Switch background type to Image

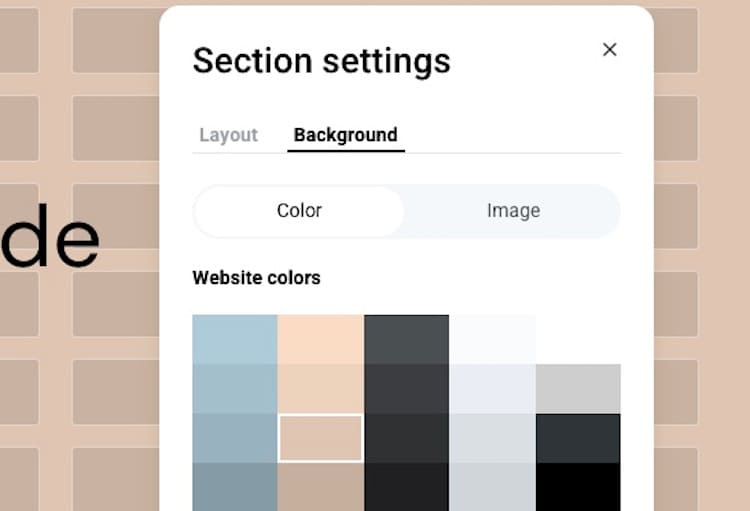[513, 211]
